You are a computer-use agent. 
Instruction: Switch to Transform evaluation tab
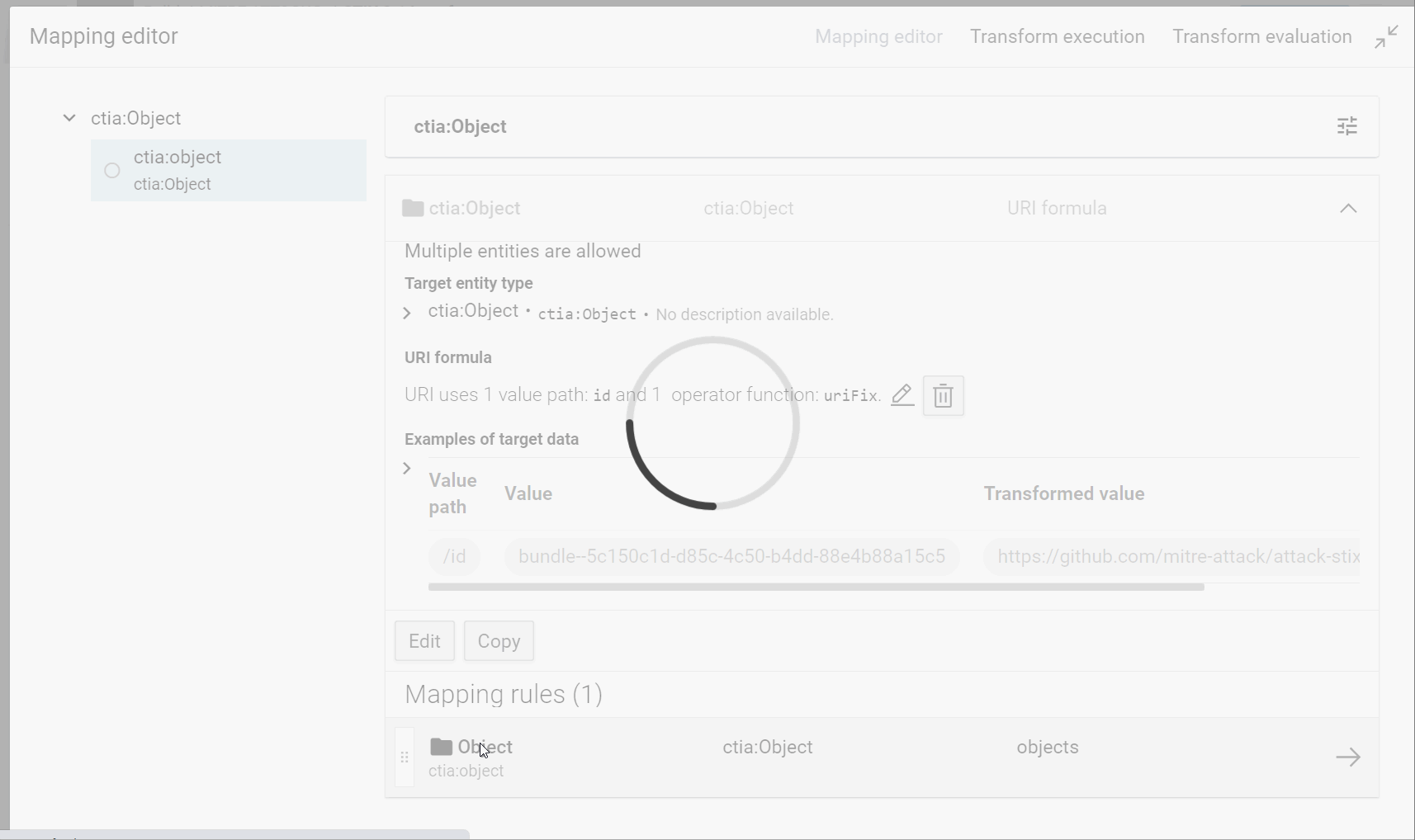click(1261, 37)
